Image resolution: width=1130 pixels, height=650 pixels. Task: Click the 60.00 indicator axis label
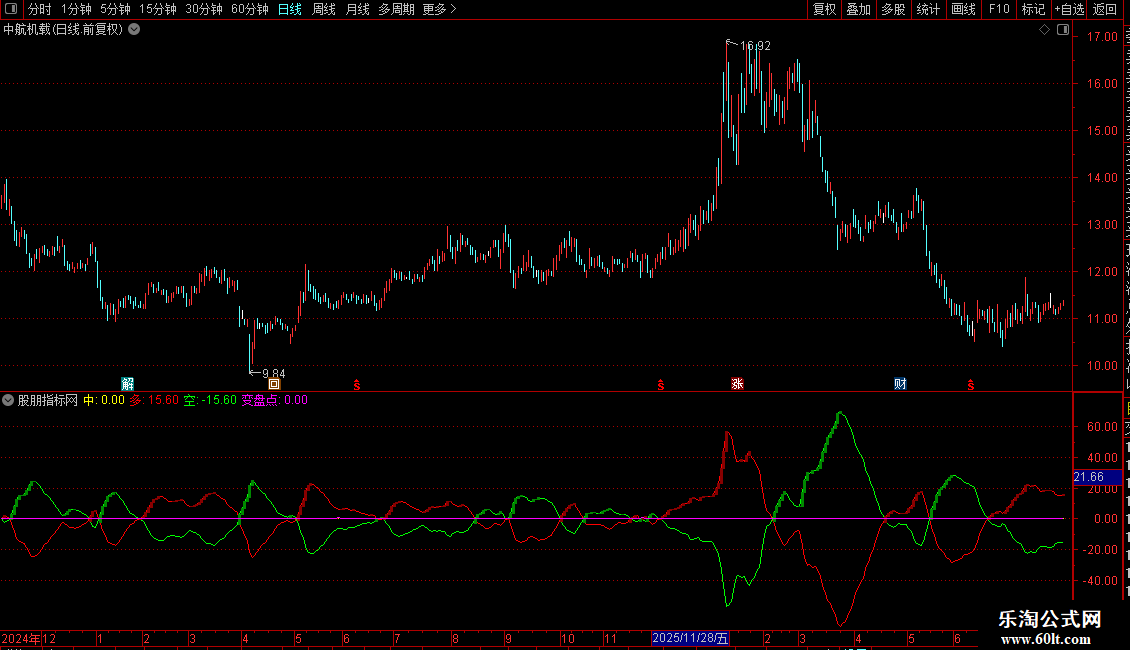(1102, 427)
